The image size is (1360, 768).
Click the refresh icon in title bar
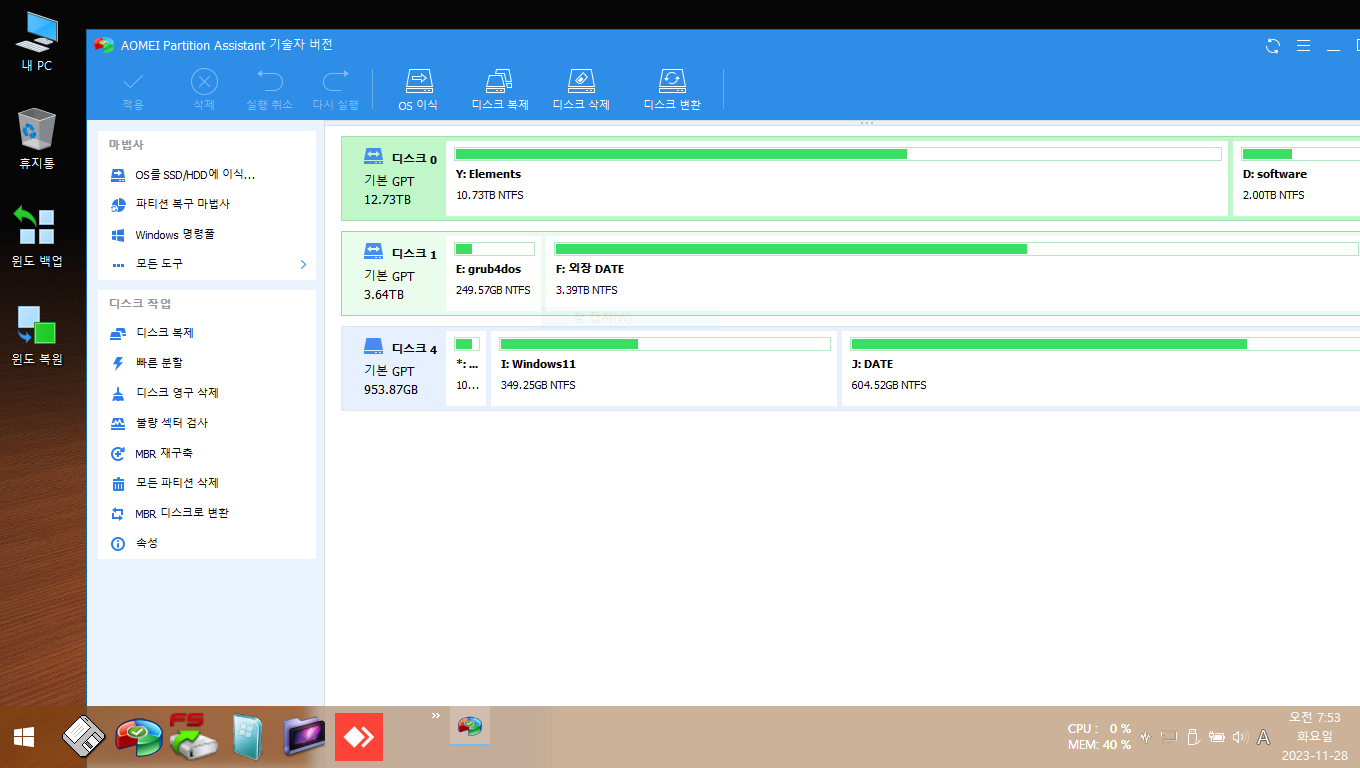[1273, 46]
